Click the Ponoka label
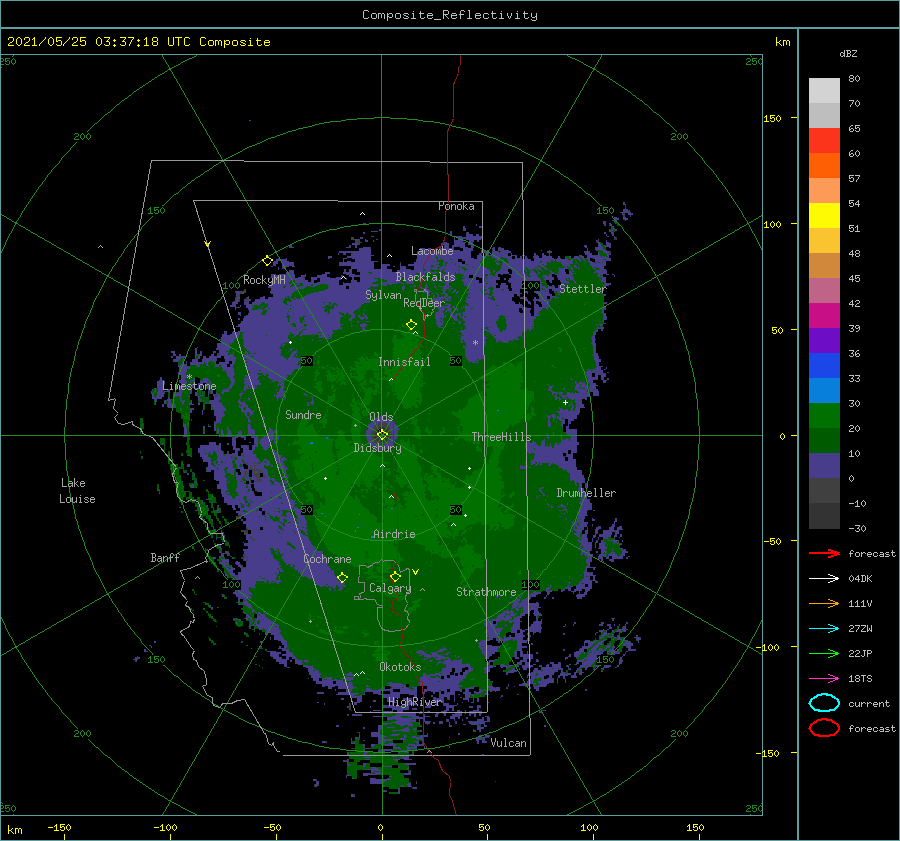Viewport: 900px width, 841px height. [456, 206]
